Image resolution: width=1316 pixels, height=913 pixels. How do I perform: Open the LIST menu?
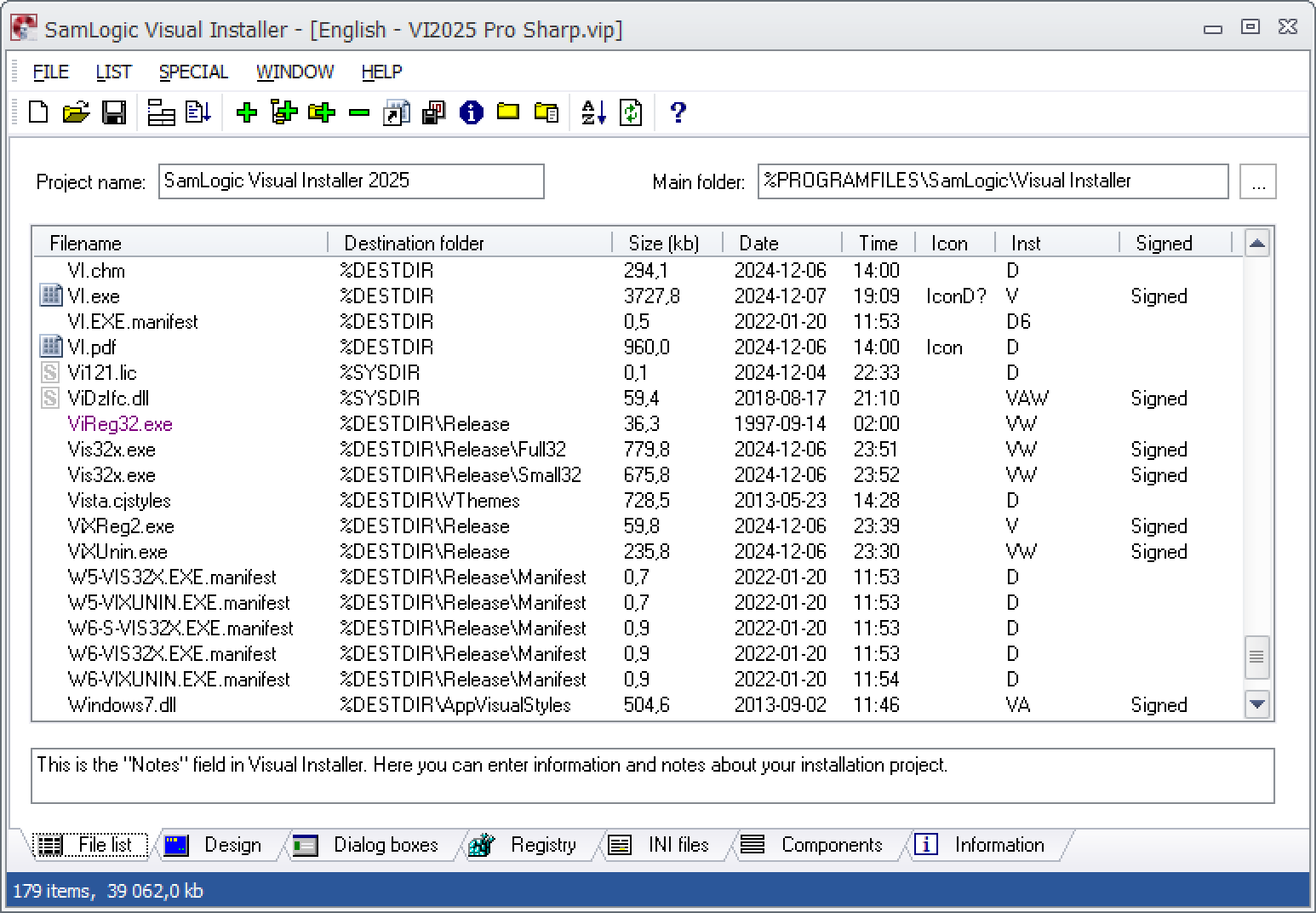(113, 72)
